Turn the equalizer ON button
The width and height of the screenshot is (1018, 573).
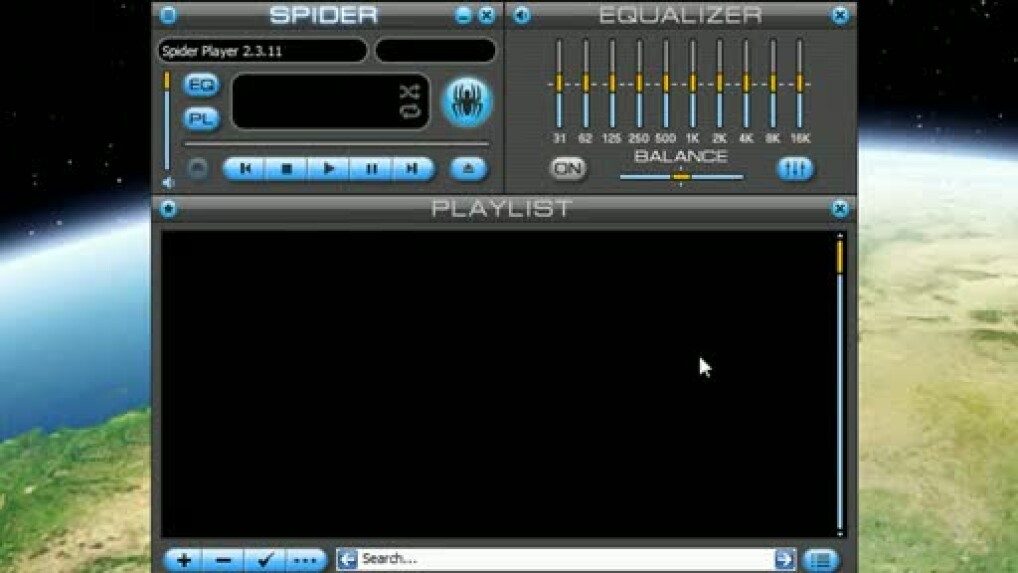click(x=568, y=169)
